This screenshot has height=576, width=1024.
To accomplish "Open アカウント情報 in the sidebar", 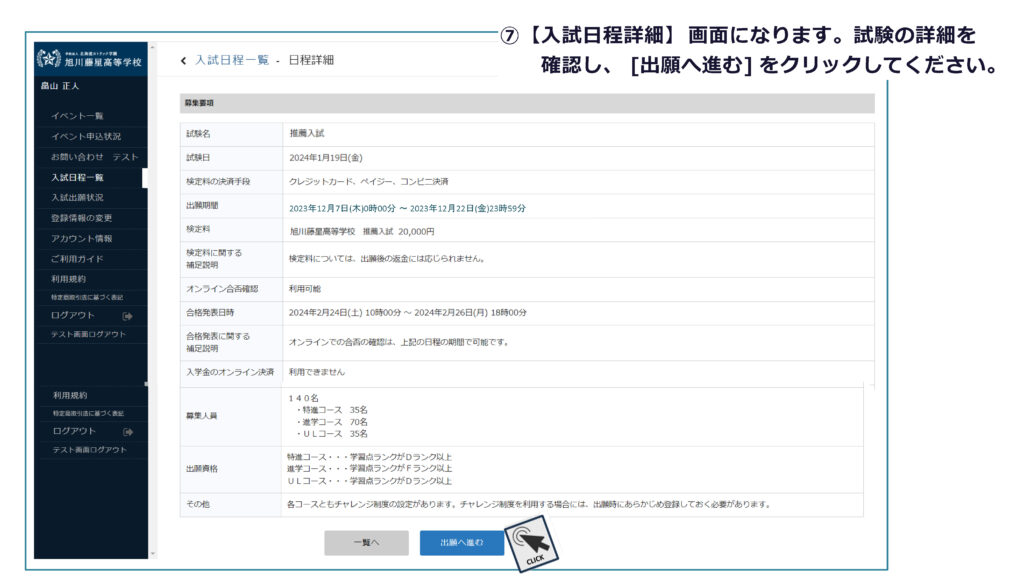I will [81, 238].
